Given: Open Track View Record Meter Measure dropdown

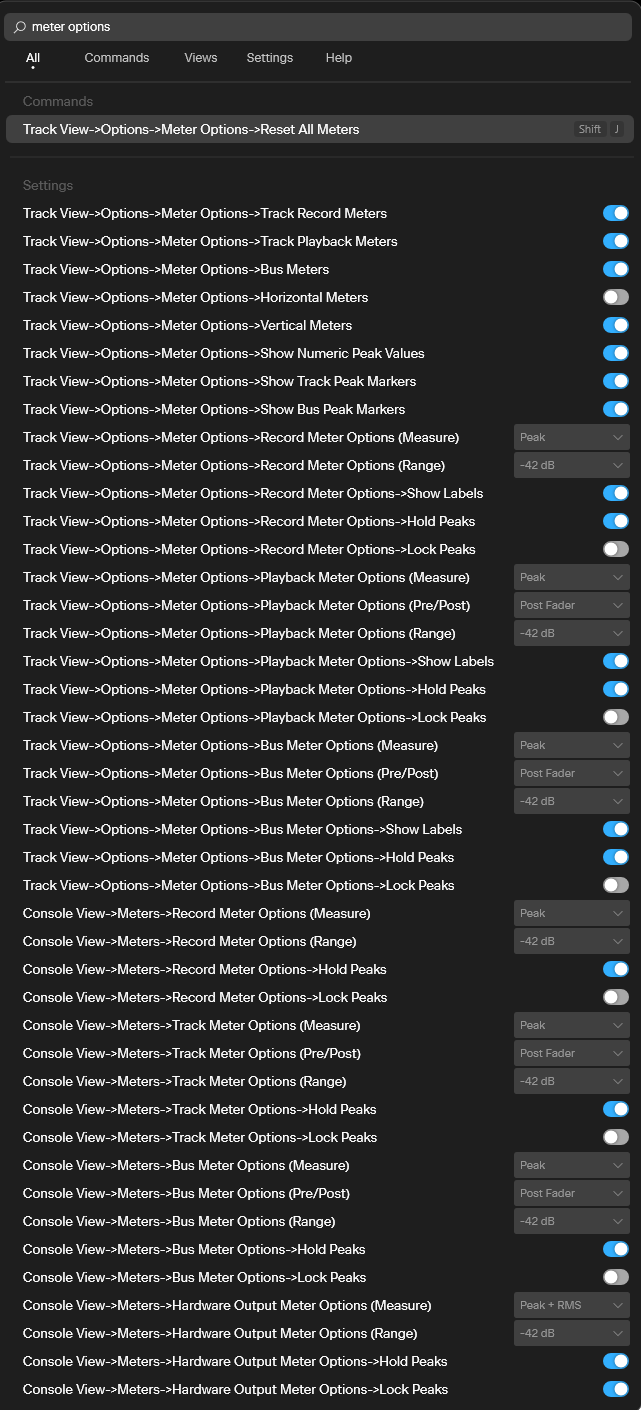Looking at the screenshot, I should pos(571,437).
